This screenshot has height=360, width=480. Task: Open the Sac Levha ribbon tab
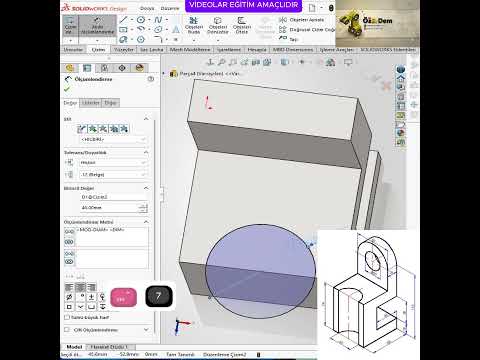click(x=152, y=50)
